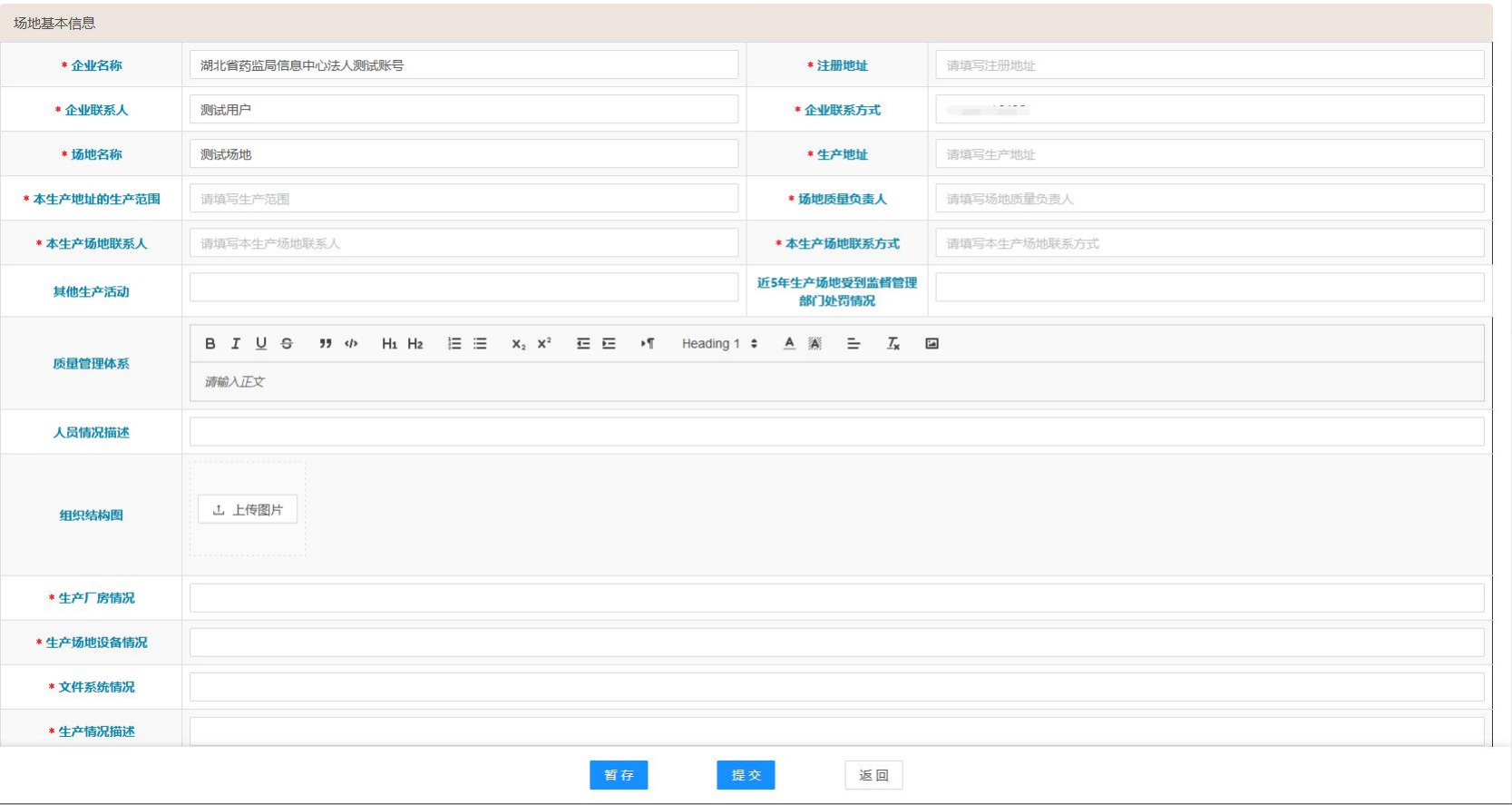Image resolution: width=1512 pixels, height=805 pixels.
Task: Focus the 企业联系人 input field
Action: (463, 110)
